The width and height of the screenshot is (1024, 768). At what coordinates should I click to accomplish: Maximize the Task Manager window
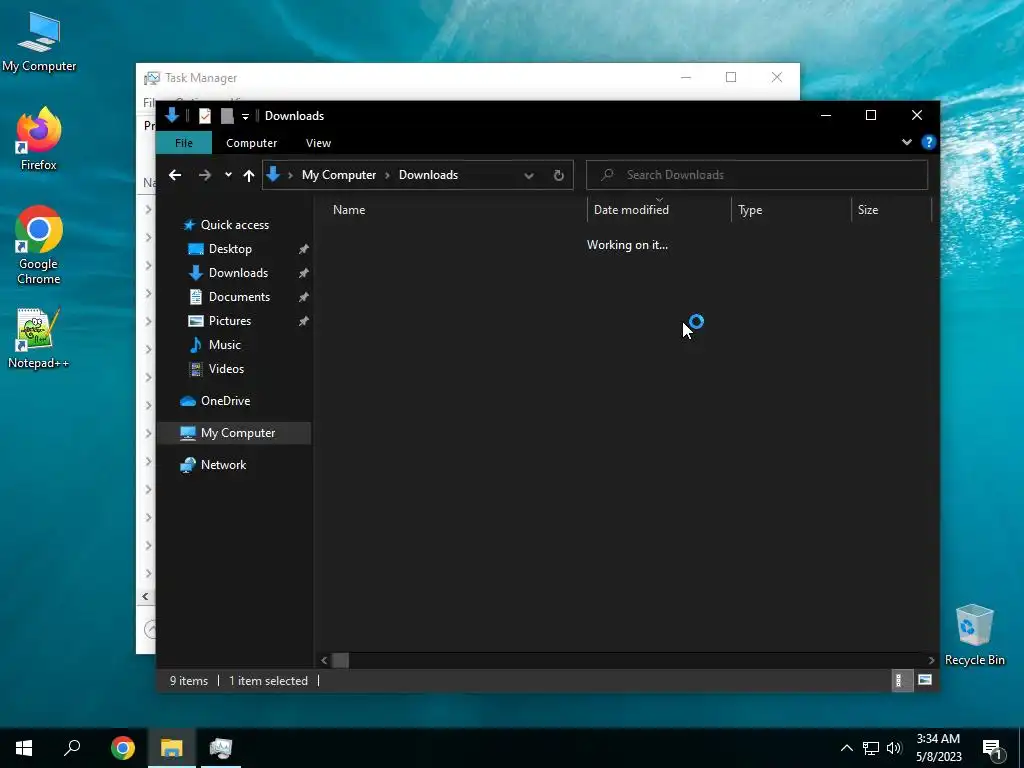731,77
